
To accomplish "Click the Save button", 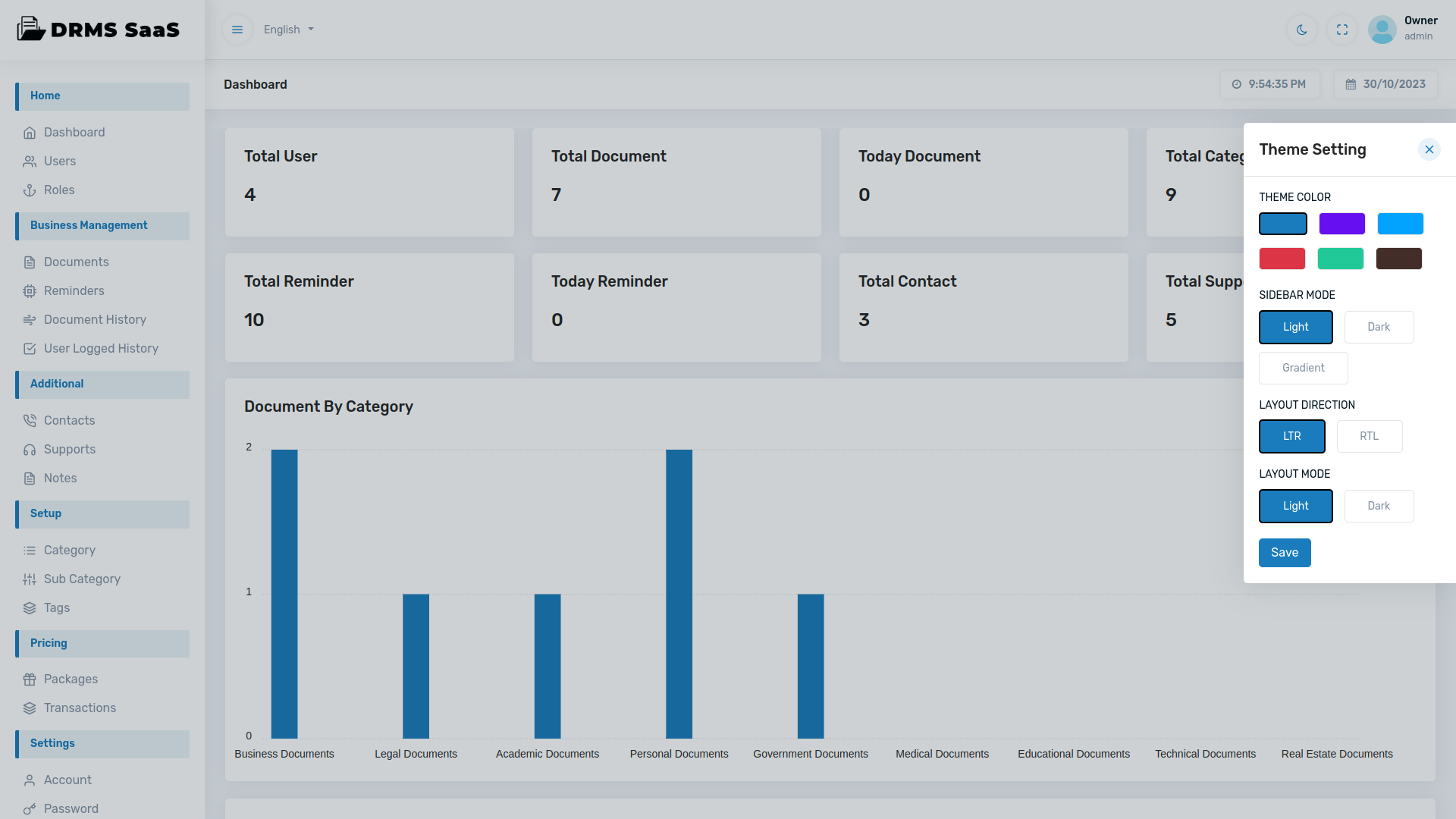I will pos(1285,553).
